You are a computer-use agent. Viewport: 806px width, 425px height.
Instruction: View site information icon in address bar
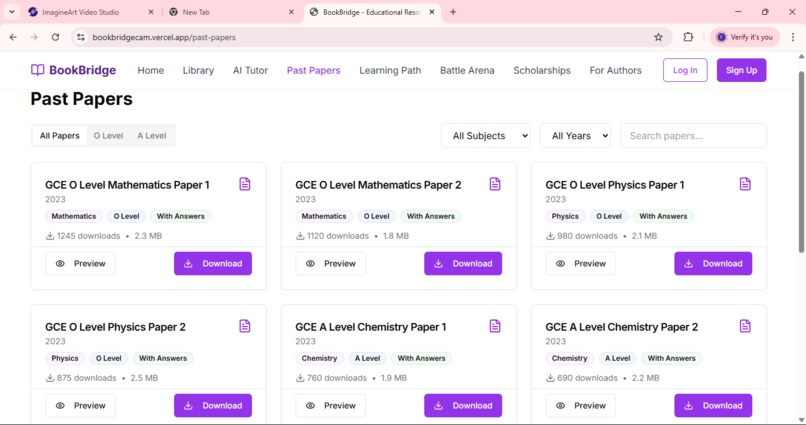click(81, 37)
